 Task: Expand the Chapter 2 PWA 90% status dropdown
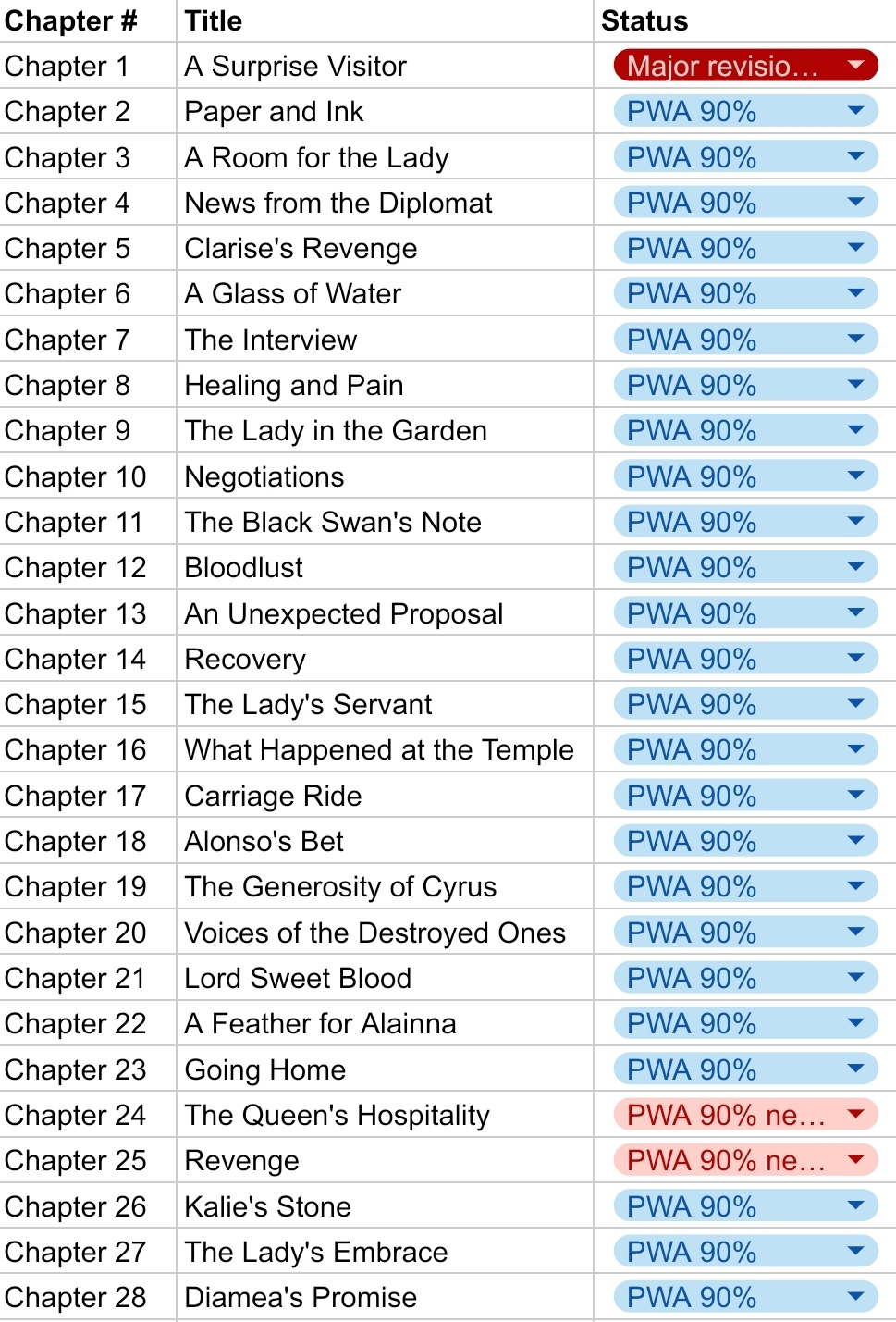coord(745,111)
